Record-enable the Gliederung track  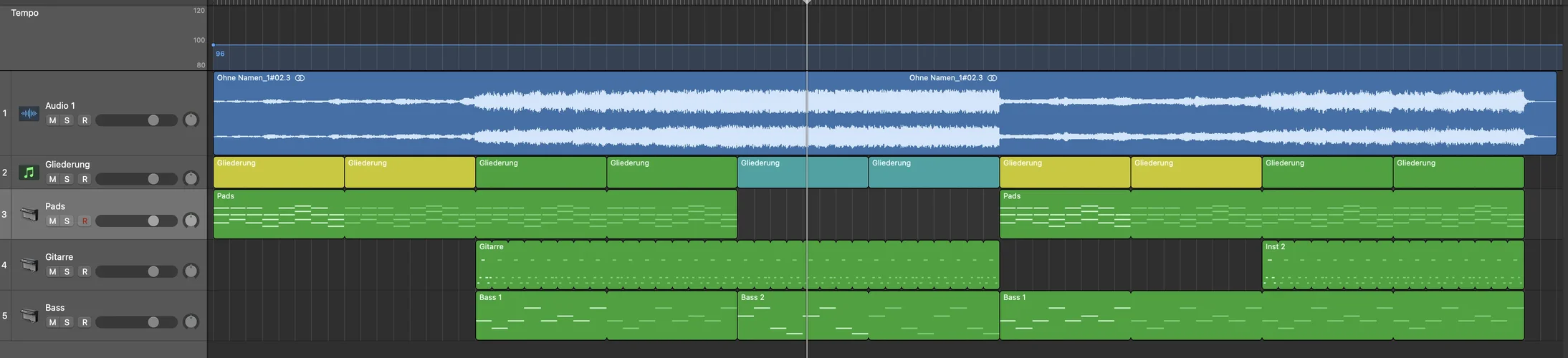coord(85,179)
